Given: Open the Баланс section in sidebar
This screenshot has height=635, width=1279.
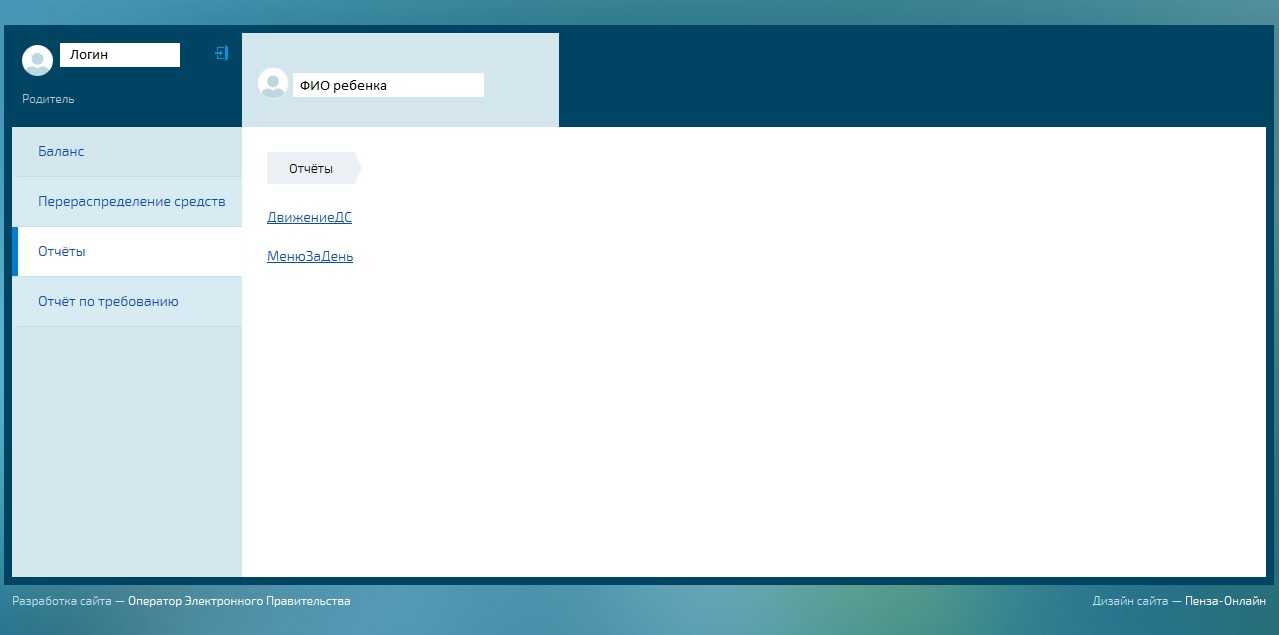Looking at the screenshot, I should (x=61, y=151).
